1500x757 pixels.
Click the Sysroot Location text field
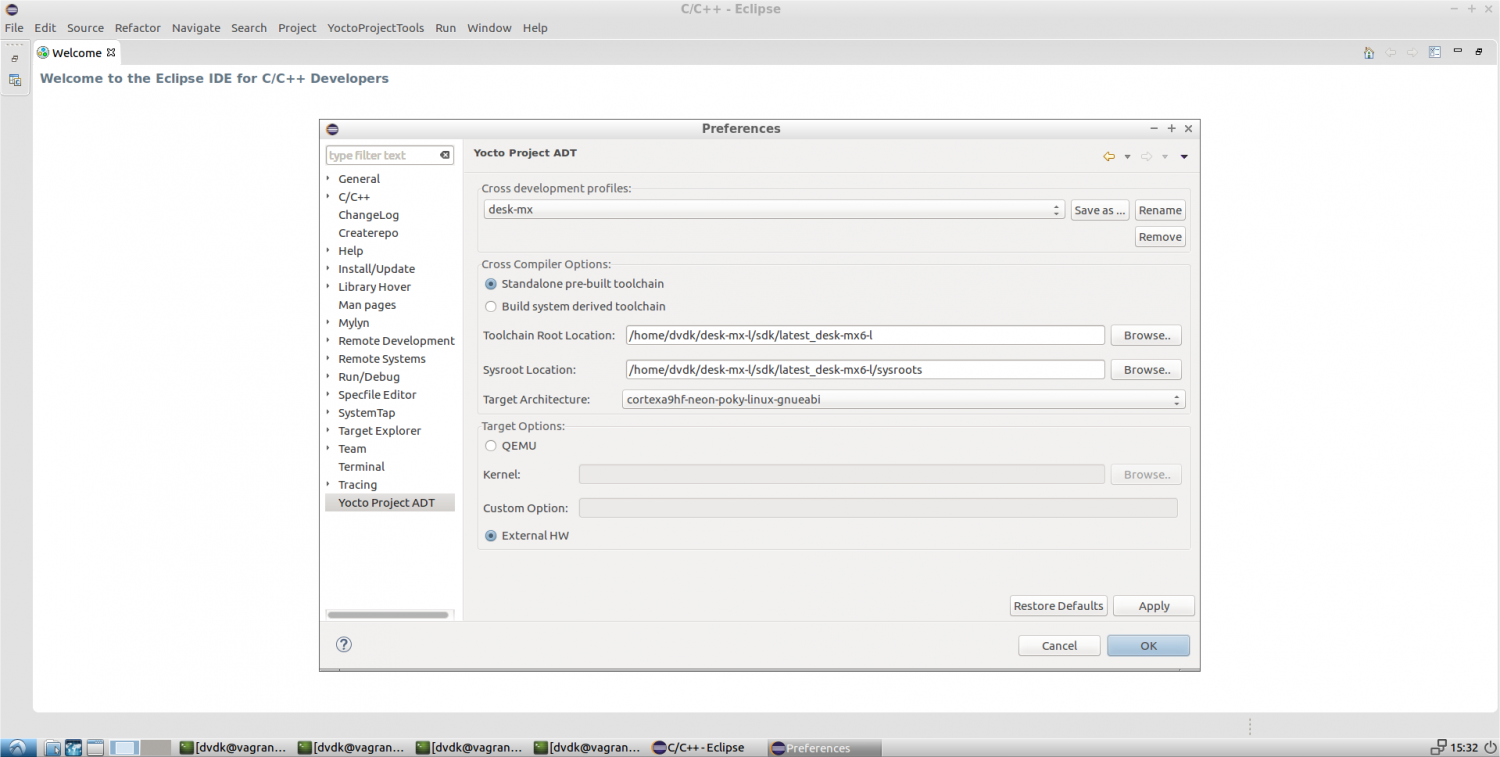[864, 370]
